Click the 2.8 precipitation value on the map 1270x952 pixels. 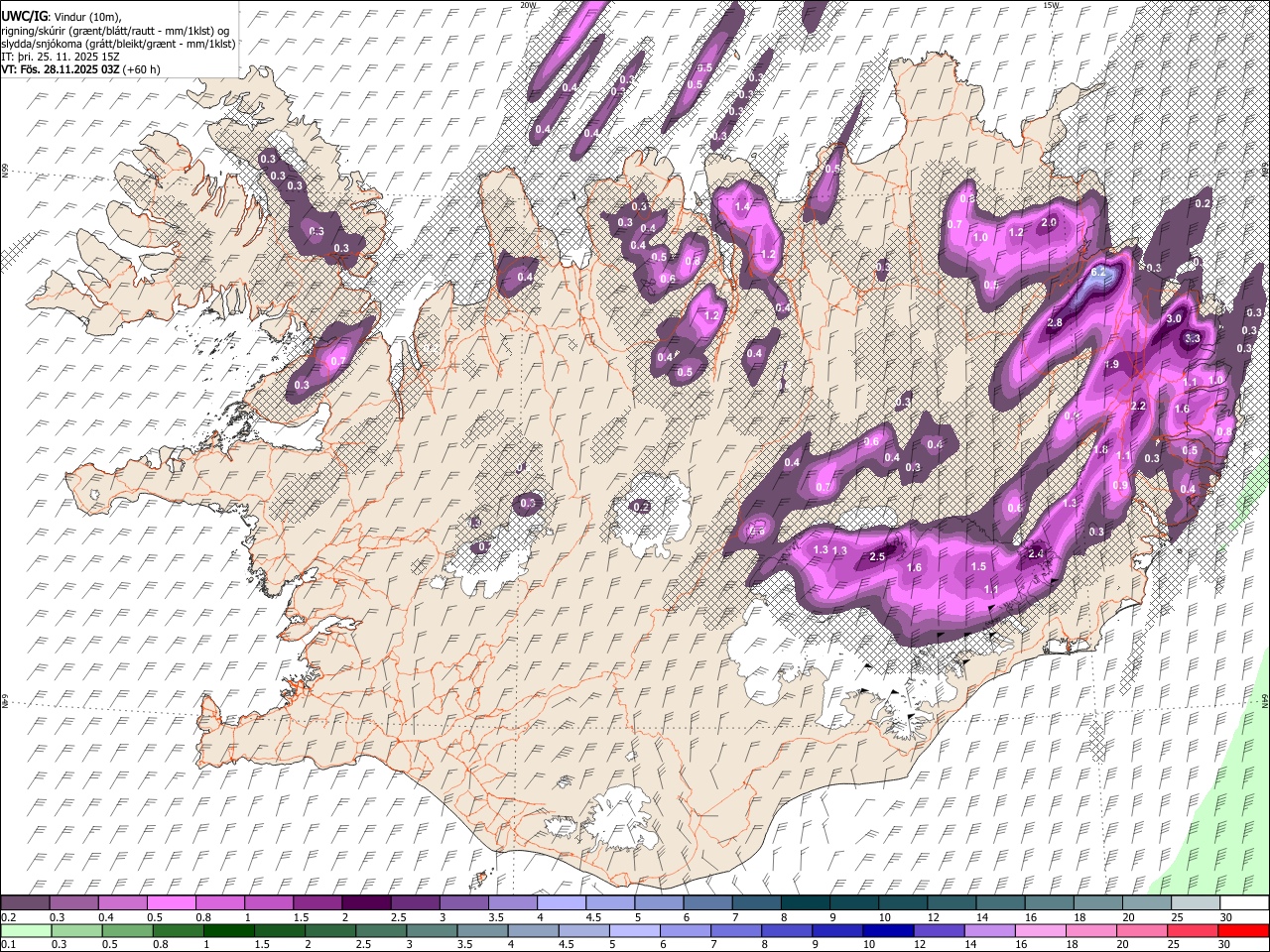pos(1055,322)
